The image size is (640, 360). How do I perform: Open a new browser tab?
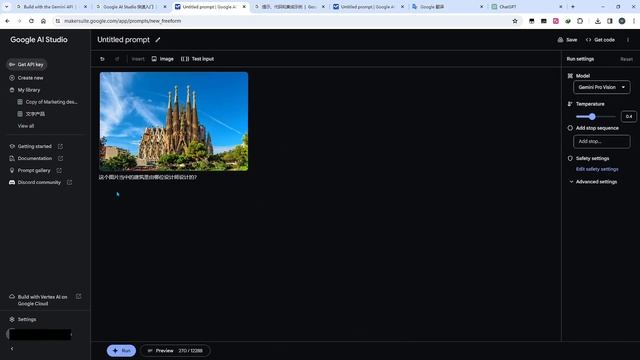[x=573, y=7]
